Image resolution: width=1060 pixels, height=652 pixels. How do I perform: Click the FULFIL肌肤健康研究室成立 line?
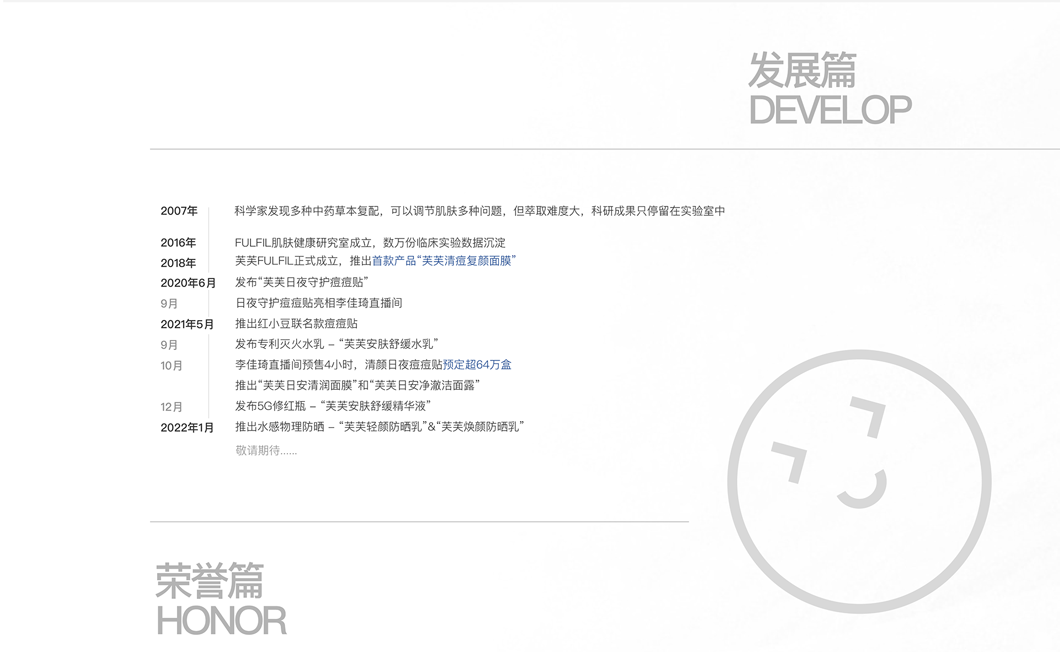(x=370, y=243)
